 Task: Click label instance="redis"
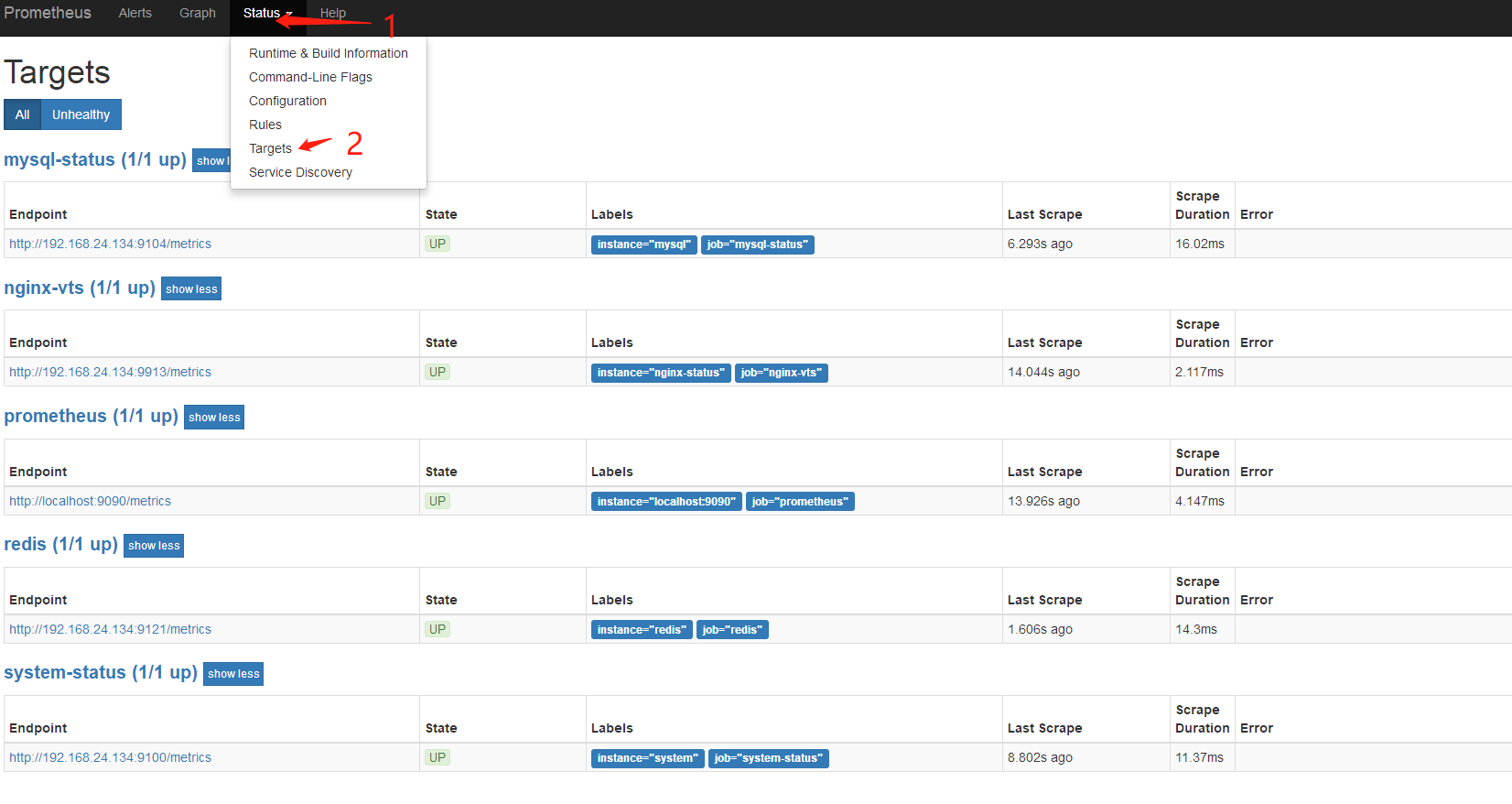pos(642,630)
